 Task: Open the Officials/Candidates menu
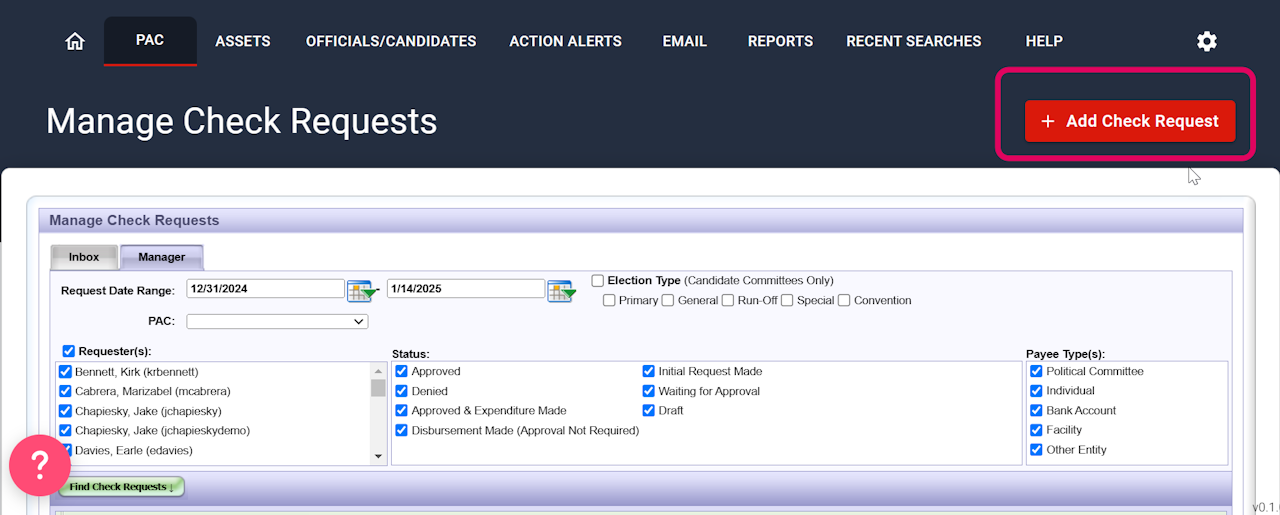tap(391, 41)
